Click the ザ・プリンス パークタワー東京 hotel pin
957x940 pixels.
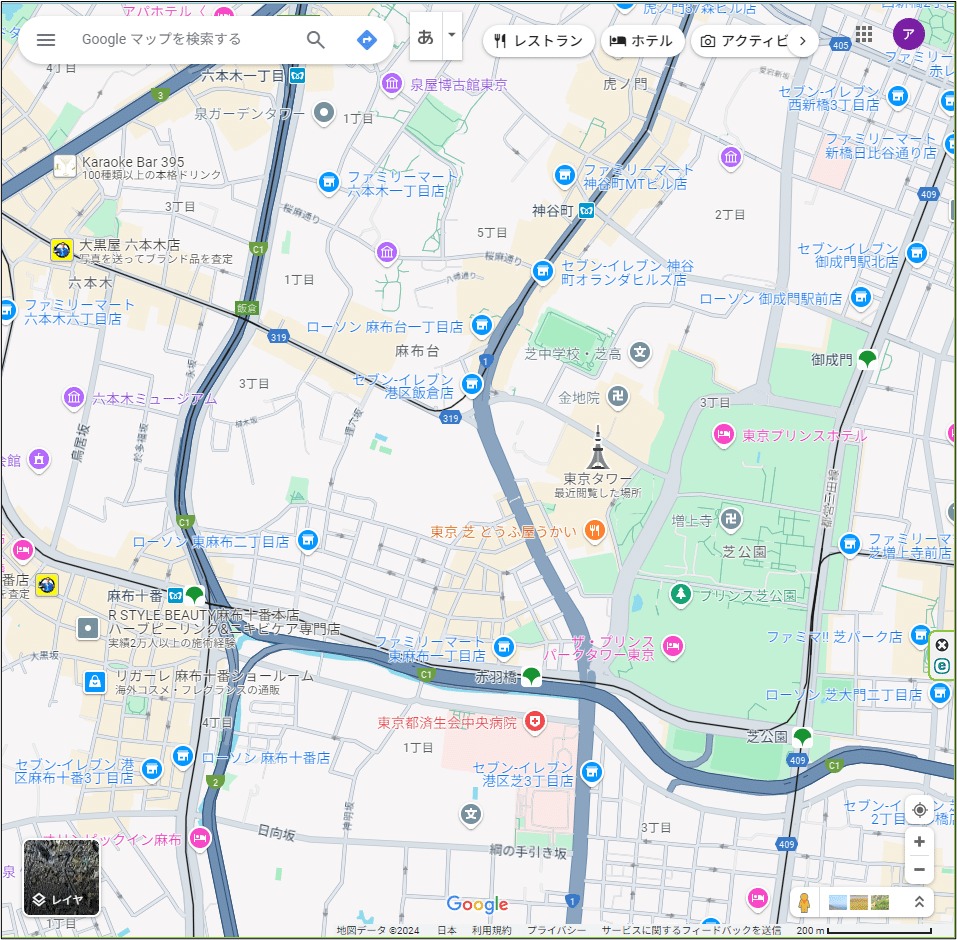(673, 646)
